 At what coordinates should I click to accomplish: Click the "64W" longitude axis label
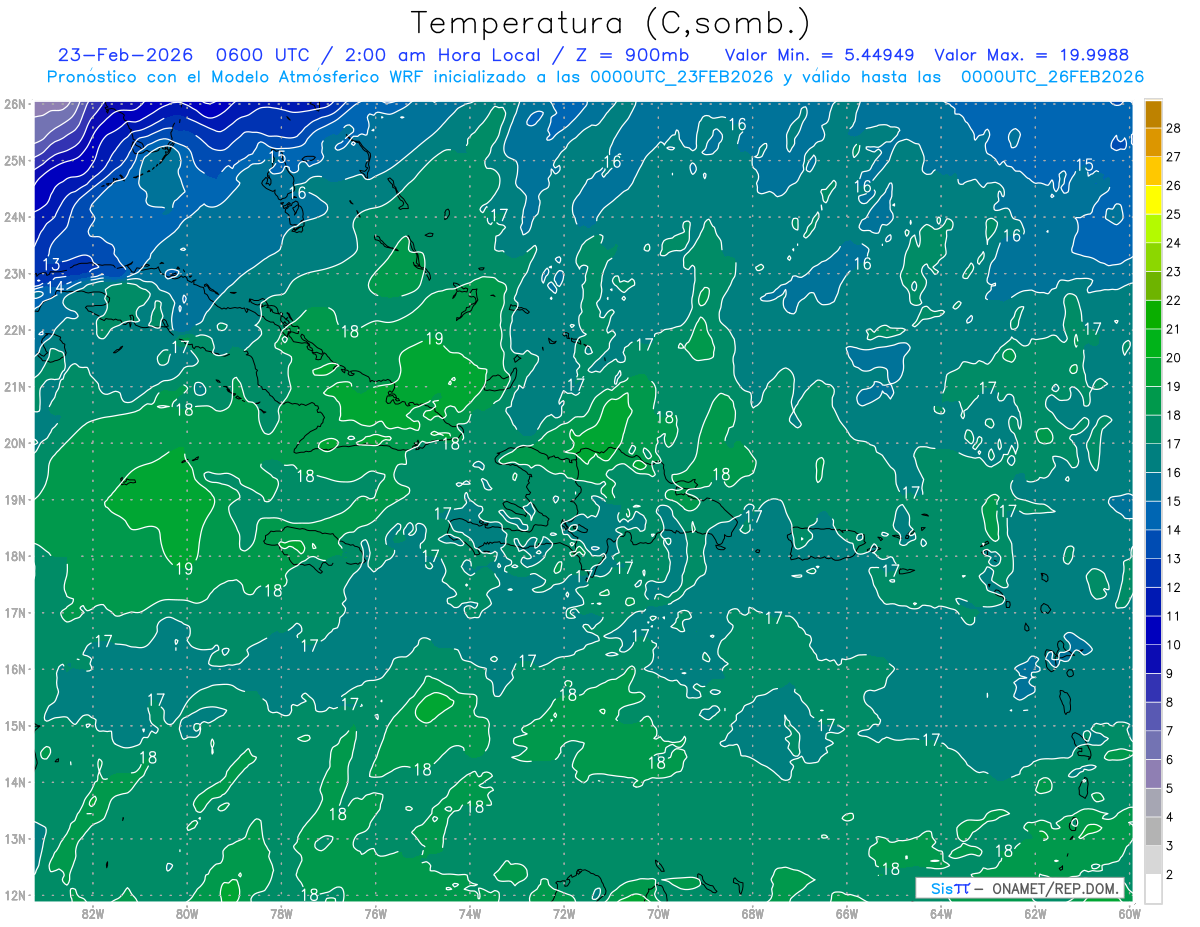[941, 913]
